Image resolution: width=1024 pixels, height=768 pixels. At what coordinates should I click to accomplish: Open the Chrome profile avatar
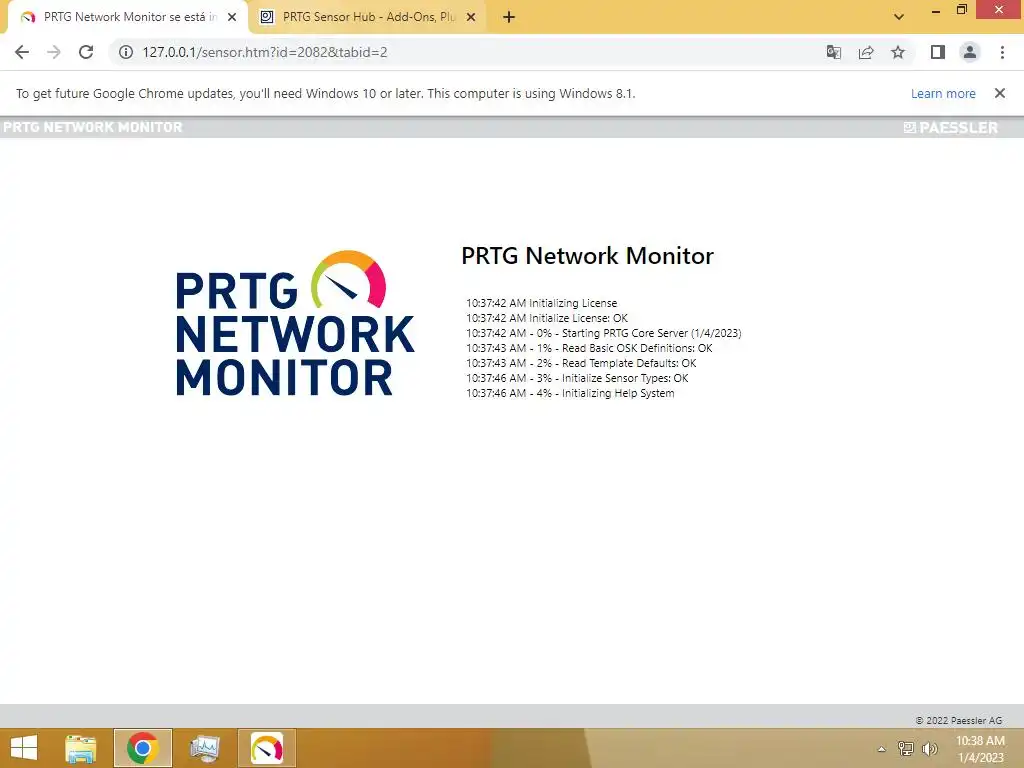coord(970,52)
